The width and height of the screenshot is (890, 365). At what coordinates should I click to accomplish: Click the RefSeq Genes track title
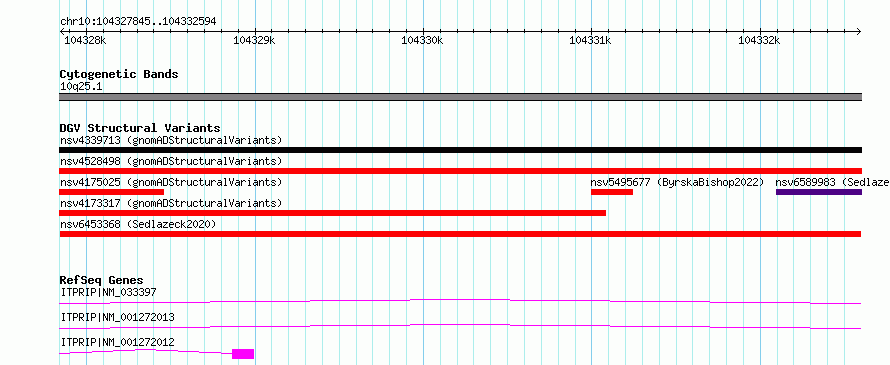point(102,280)
